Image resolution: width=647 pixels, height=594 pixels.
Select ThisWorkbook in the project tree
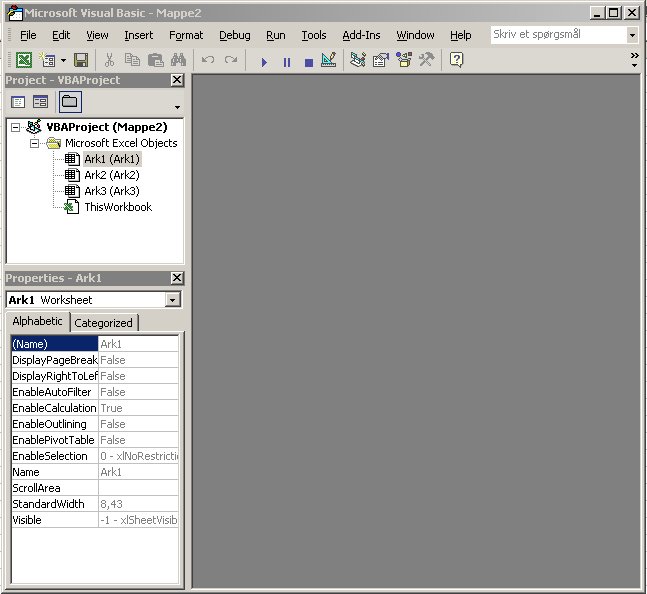coord(117,207)
